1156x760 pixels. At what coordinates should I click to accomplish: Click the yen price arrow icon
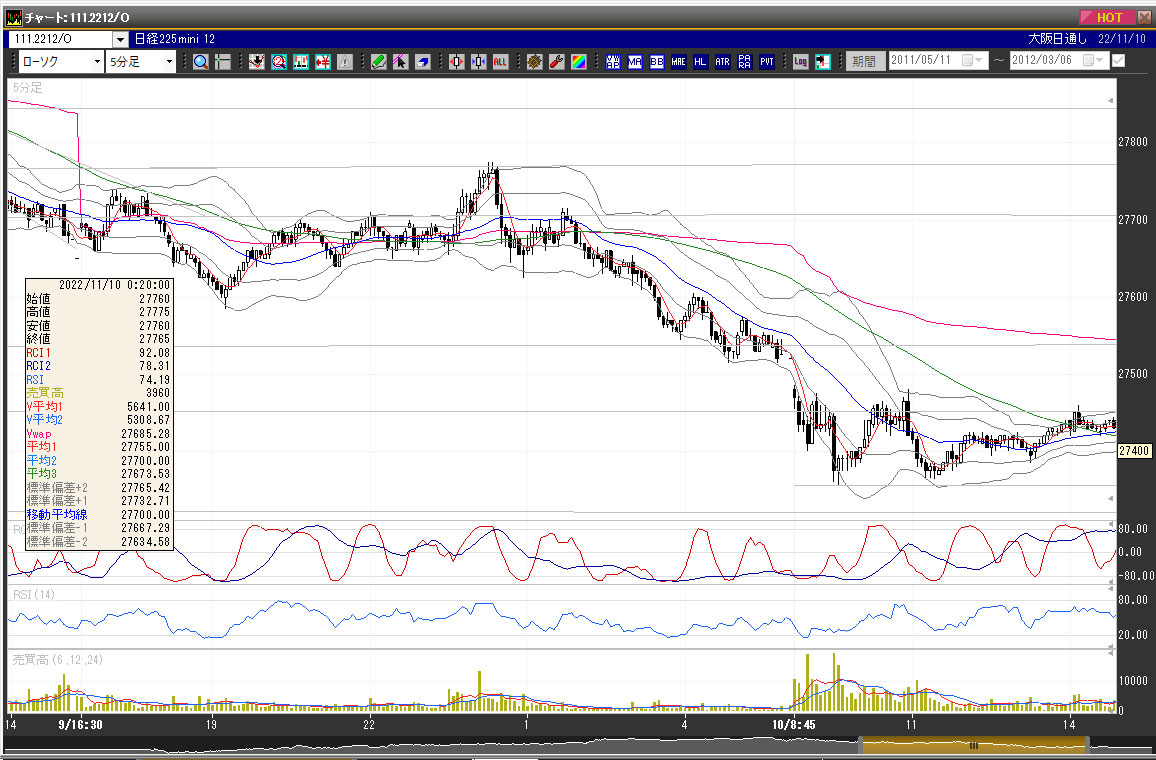(322, 62)
